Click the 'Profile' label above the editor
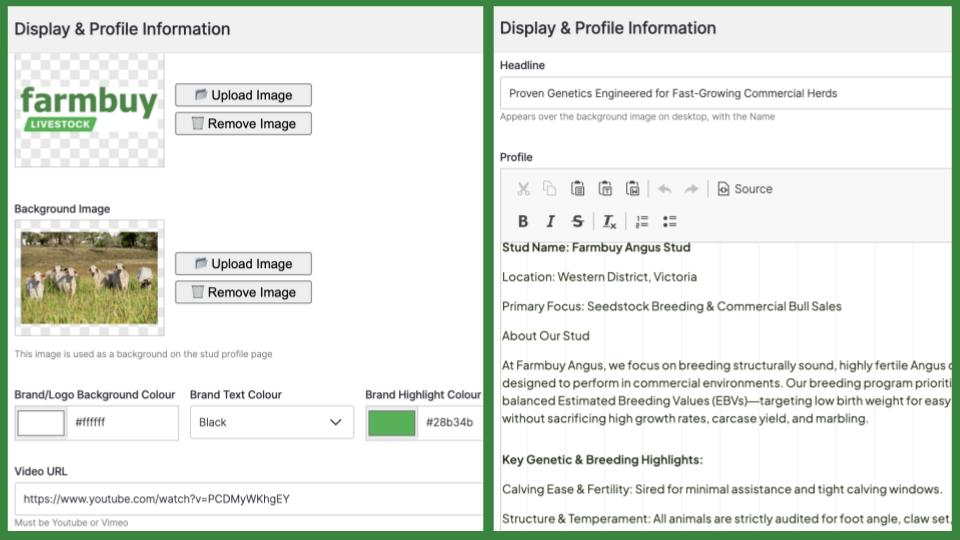The image size is (960, 540). 516,157
